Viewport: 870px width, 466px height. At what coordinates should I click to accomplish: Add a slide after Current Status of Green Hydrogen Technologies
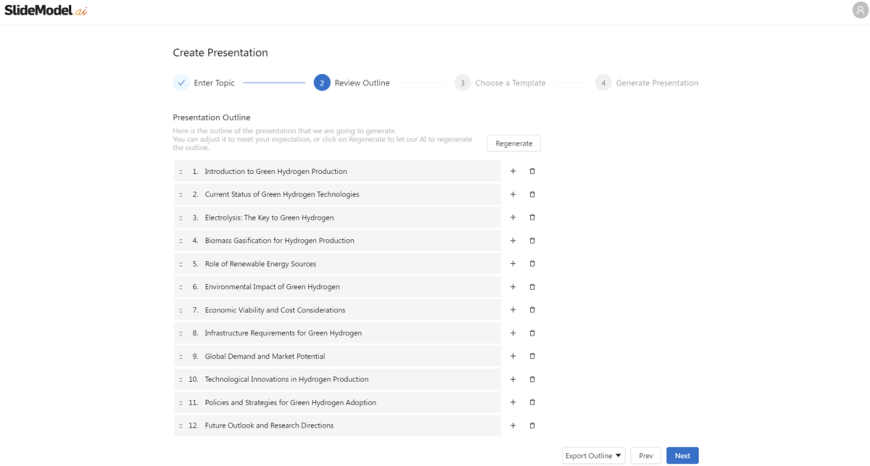click(513, 195)
